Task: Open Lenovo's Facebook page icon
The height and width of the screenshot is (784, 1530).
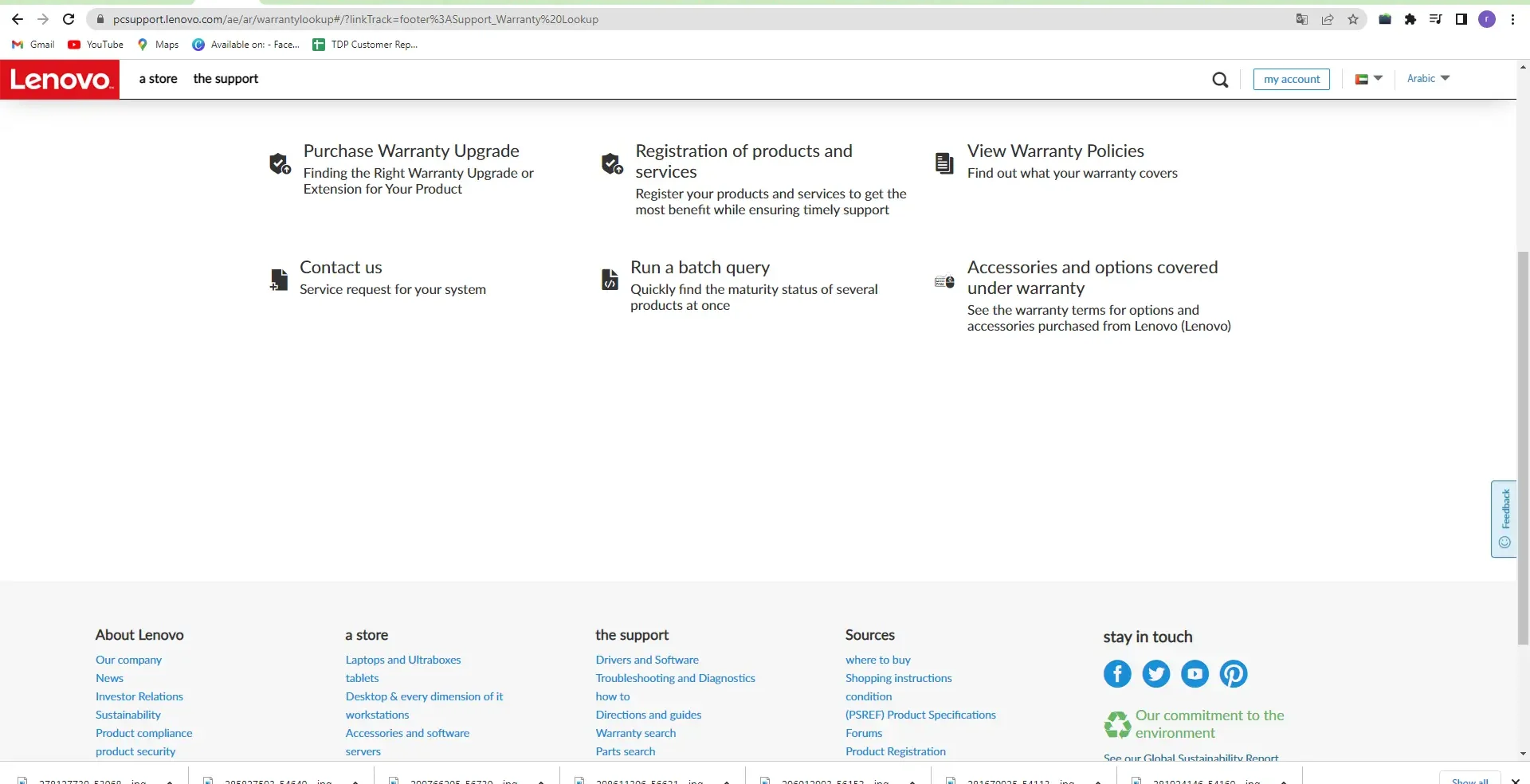Action: (x=1117, y=674)
